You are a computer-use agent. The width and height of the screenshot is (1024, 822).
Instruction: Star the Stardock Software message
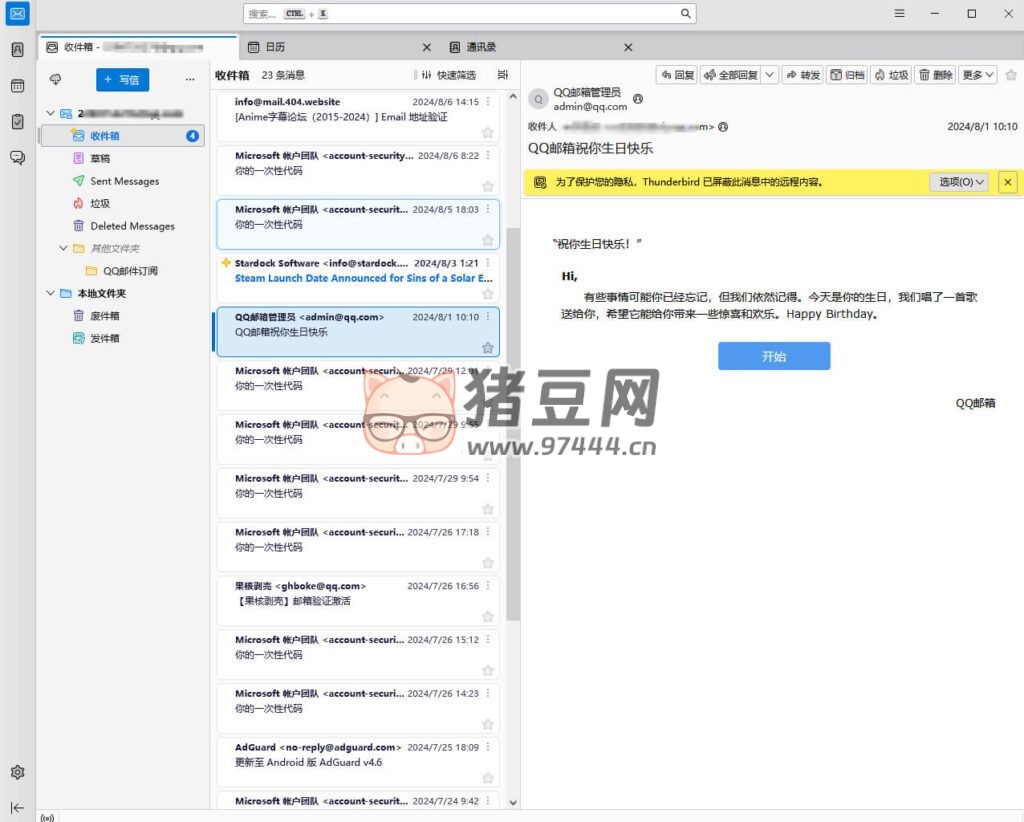click(487, 294)
